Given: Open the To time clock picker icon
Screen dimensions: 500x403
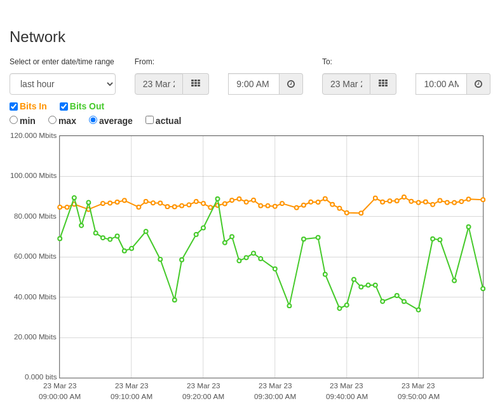Looking at the screenshot, I should tap(478, 84).
